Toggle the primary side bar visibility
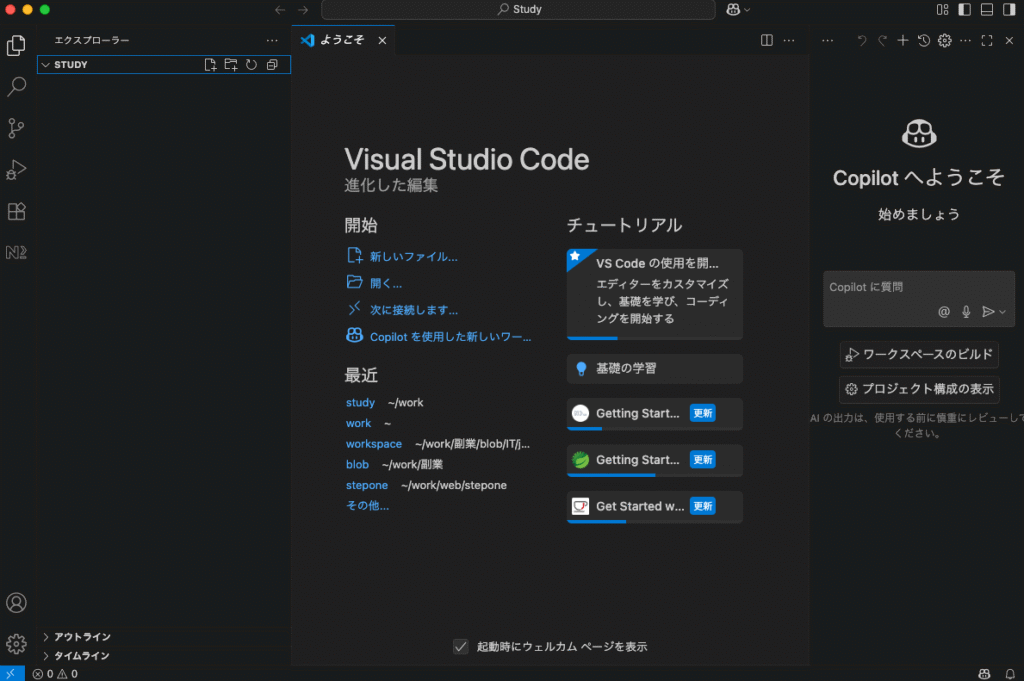Image resolution: width=1024 pixels, height=681 pixels. [x=965, y=10]
